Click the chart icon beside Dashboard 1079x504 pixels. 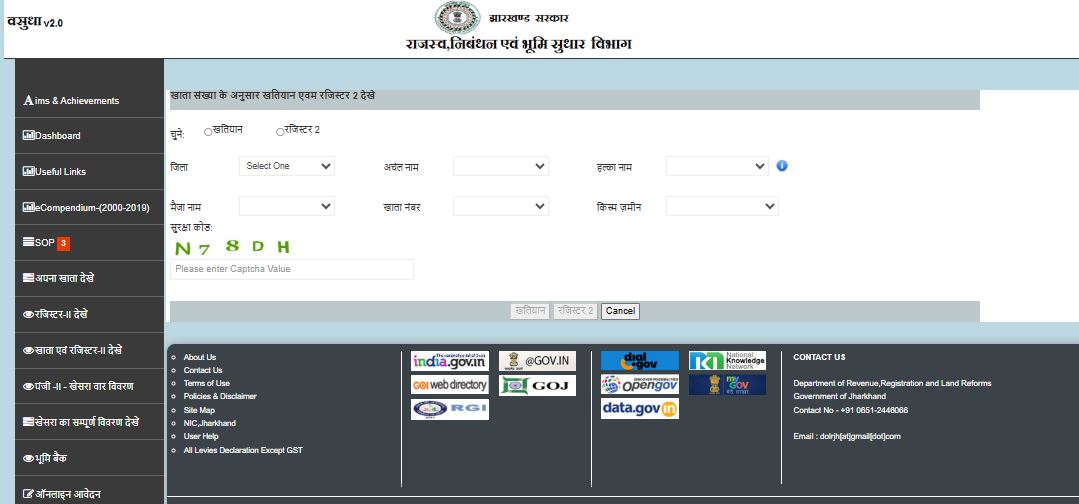28,136
